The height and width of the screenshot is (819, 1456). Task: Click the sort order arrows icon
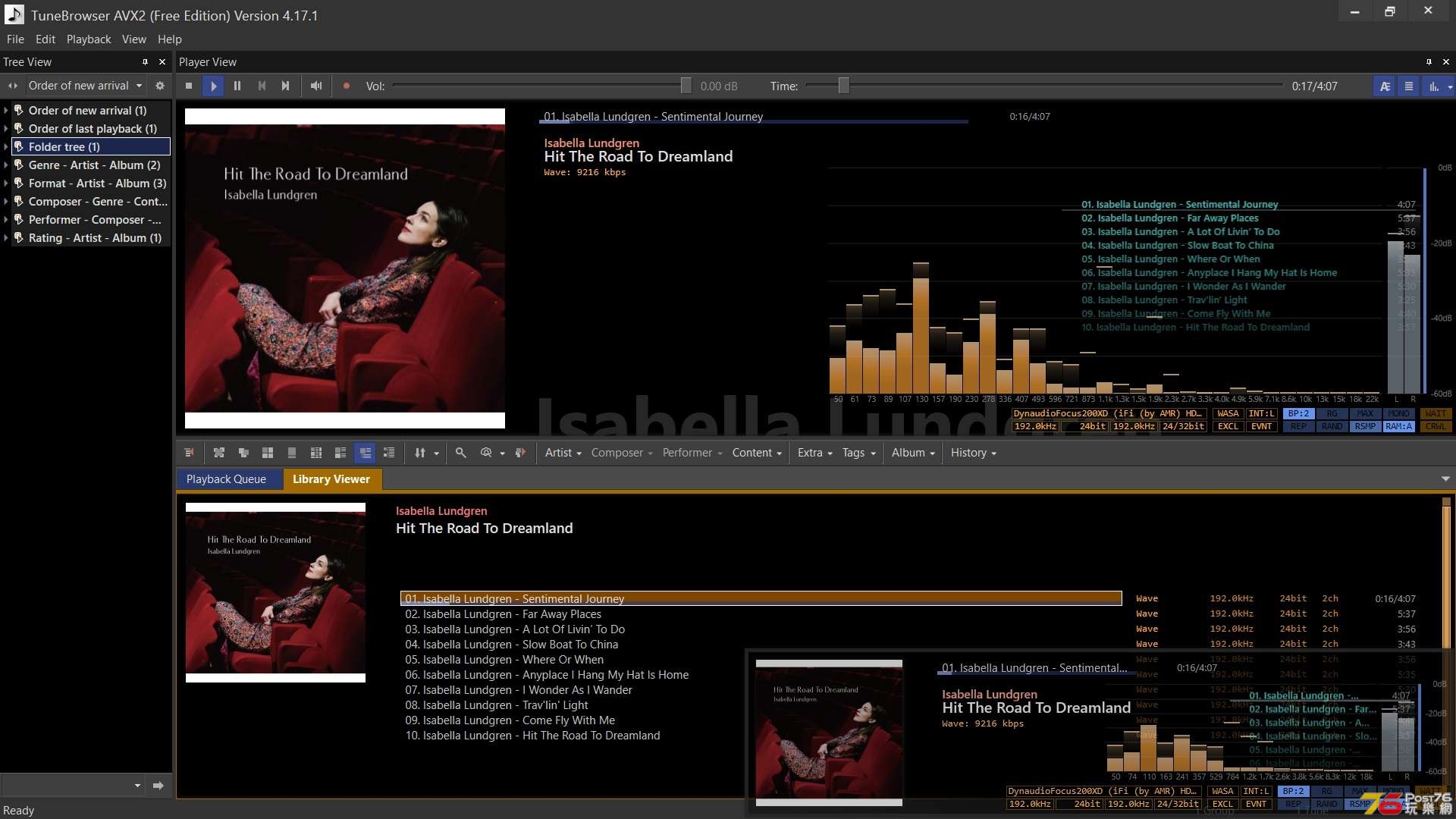tap(419, 453)
